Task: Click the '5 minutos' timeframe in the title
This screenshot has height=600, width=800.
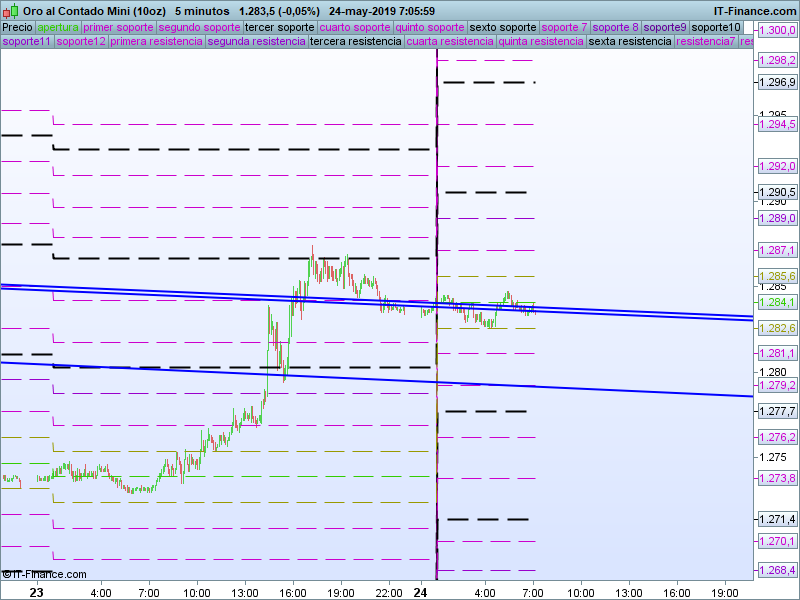Action: coord(202,10)
